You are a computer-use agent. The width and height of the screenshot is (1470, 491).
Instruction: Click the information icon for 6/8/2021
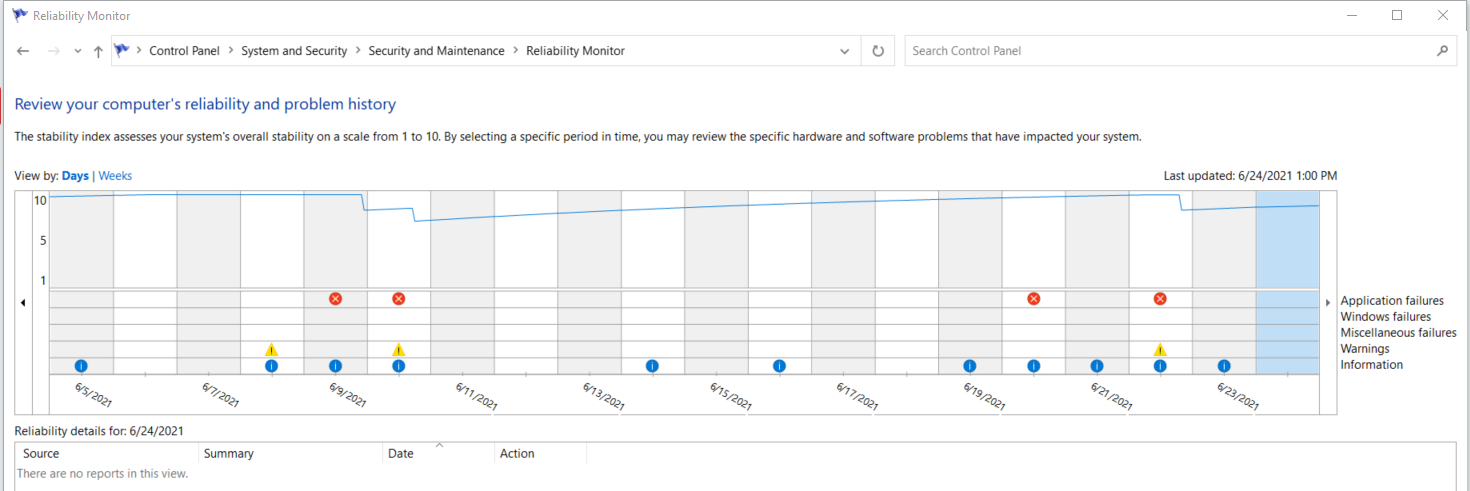pos(271,366)
